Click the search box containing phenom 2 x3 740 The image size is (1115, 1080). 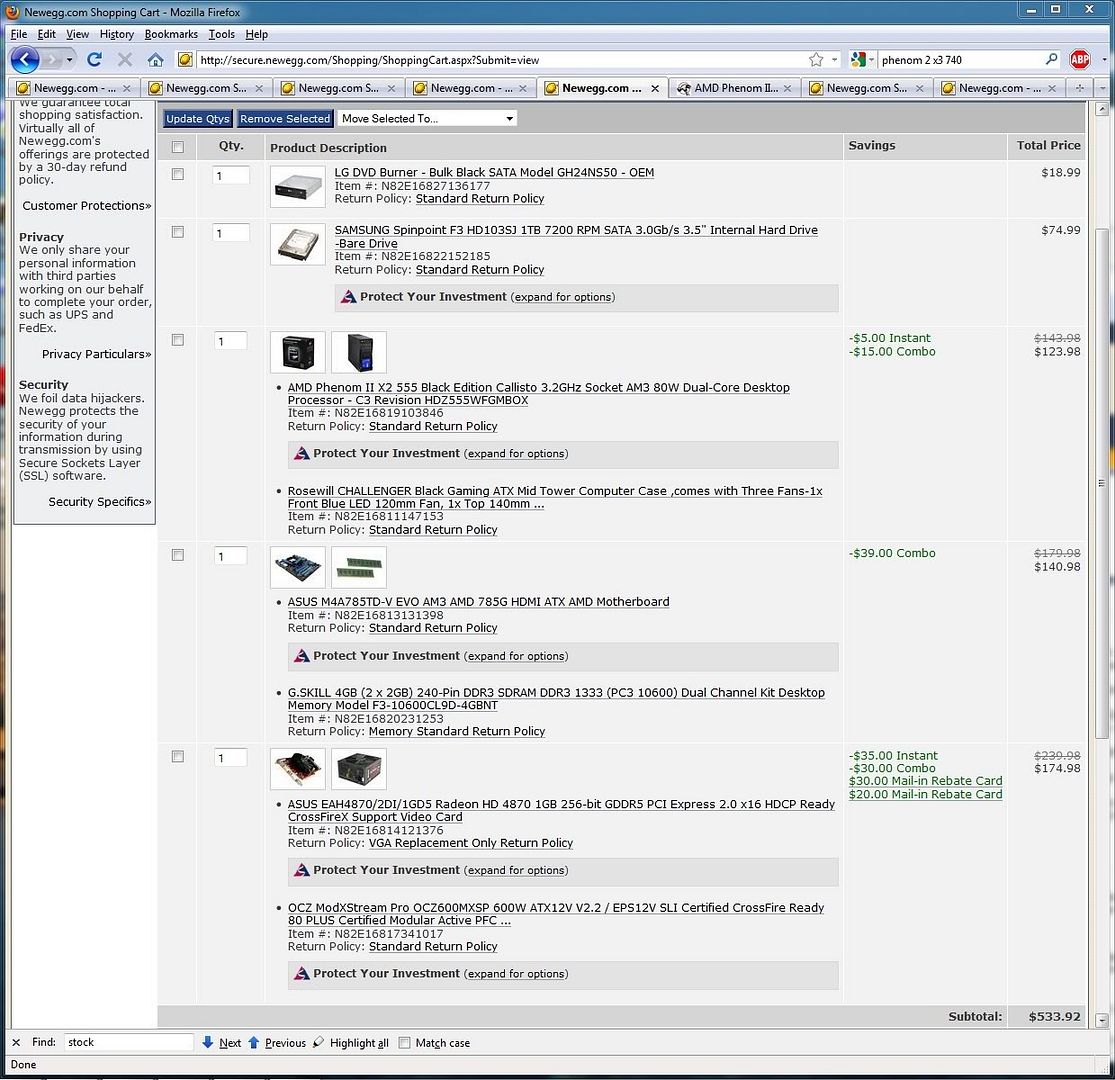click(x=960, y=60)
